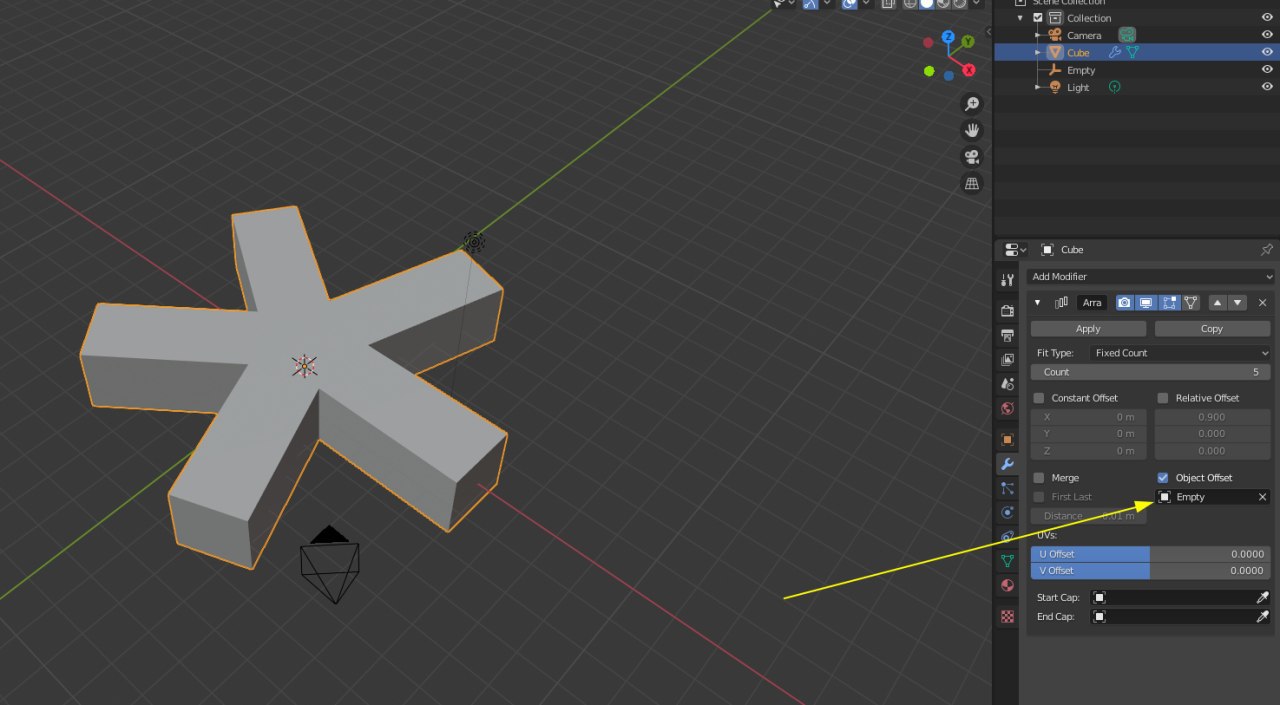Adjust the U Offset slider
1280x705 pixels.
point(1151,554)
